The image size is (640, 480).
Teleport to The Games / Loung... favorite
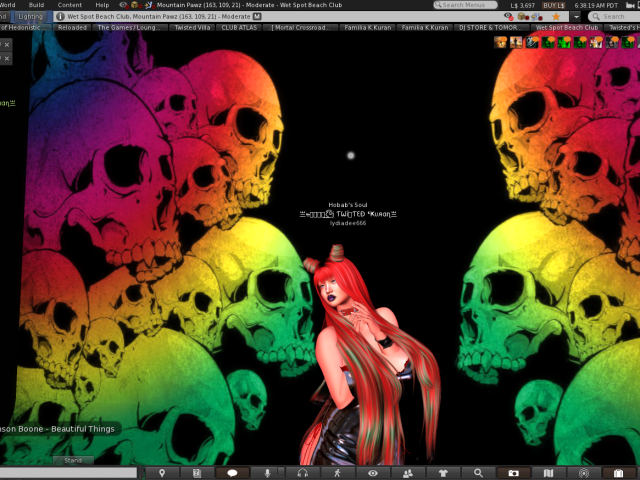129,27
